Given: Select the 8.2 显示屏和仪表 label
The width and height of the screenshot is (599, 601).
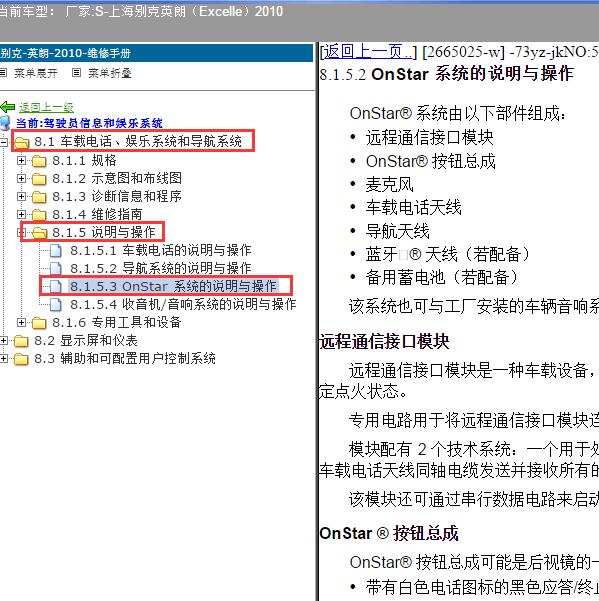Looking at the screenshot, I should click(x=86, y=340).
